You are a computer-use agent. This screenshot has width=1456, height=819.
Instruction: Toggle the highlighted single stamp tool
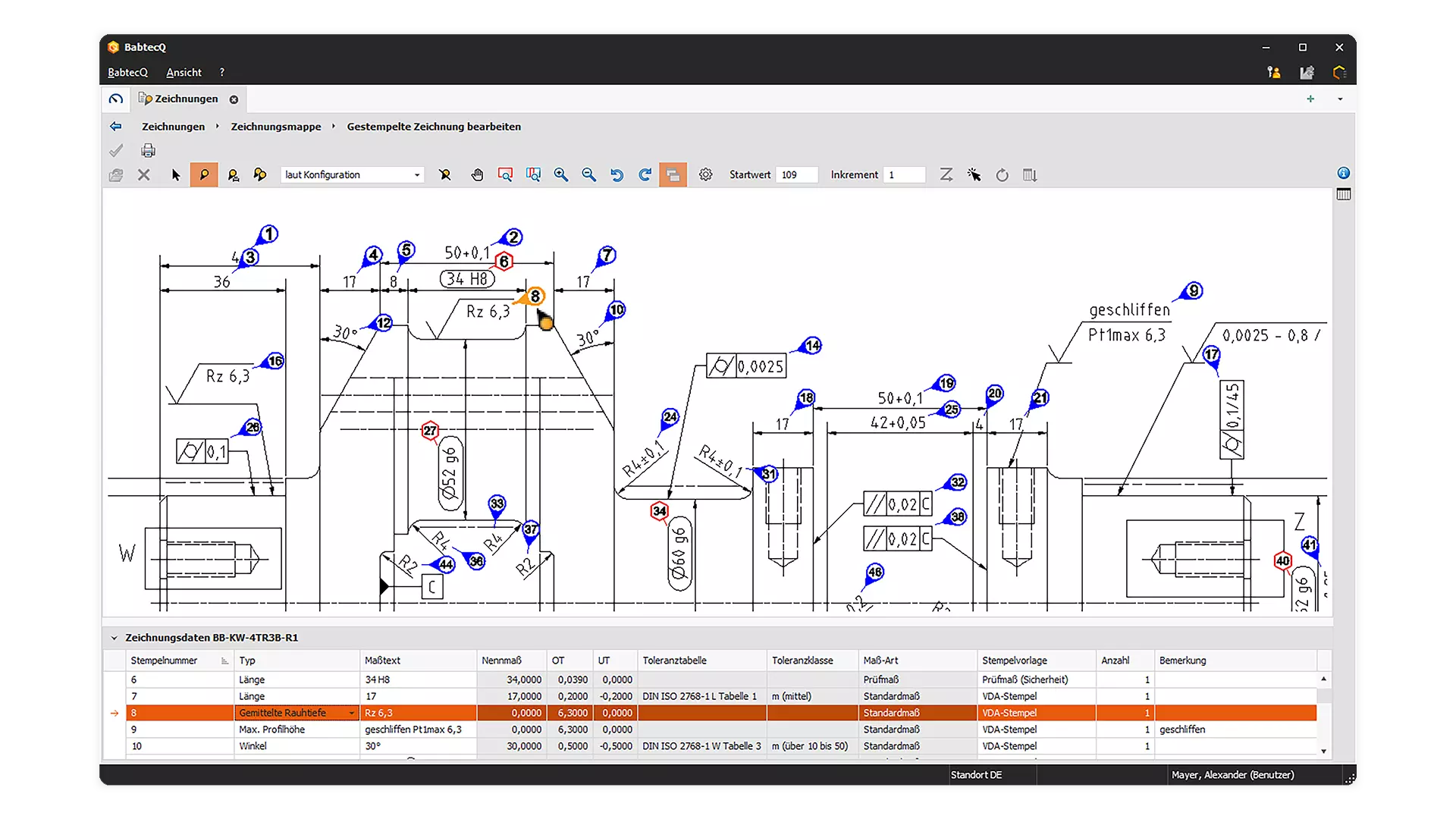(x=204, y=175)
